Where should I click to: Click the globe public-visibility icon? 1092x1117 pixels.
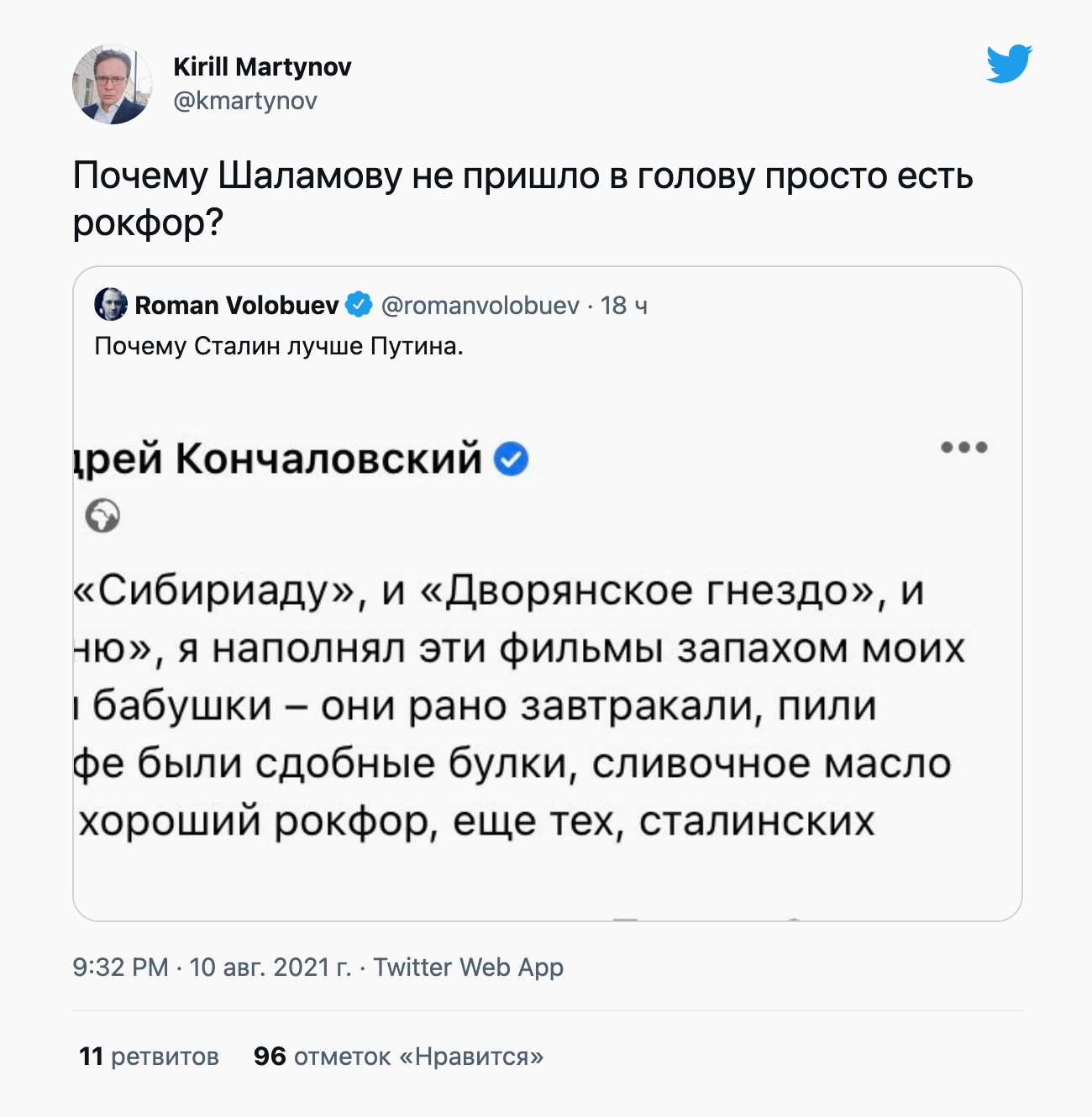tap(102, 515)
